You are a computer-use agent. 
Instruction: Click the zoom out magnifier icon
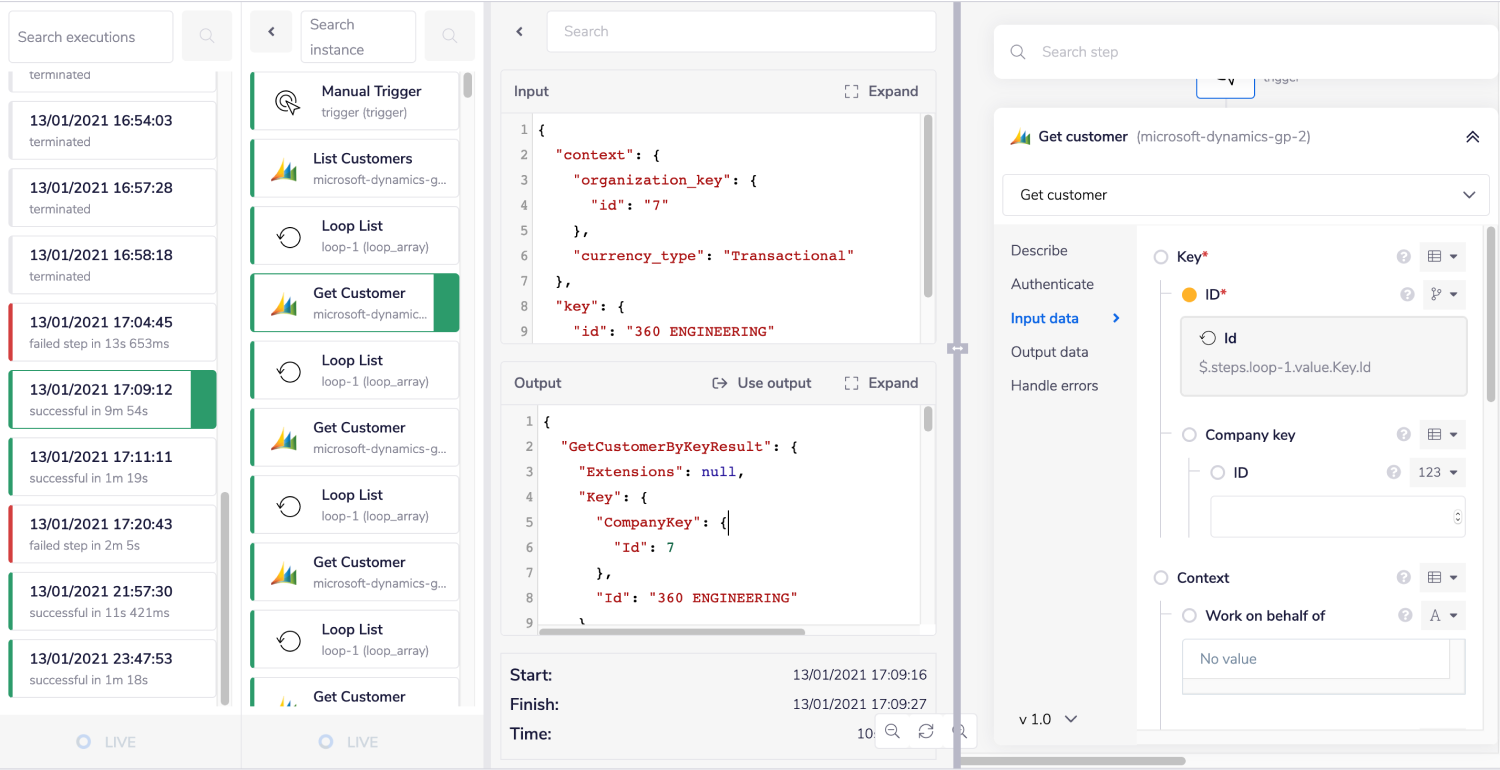(893, 732)
